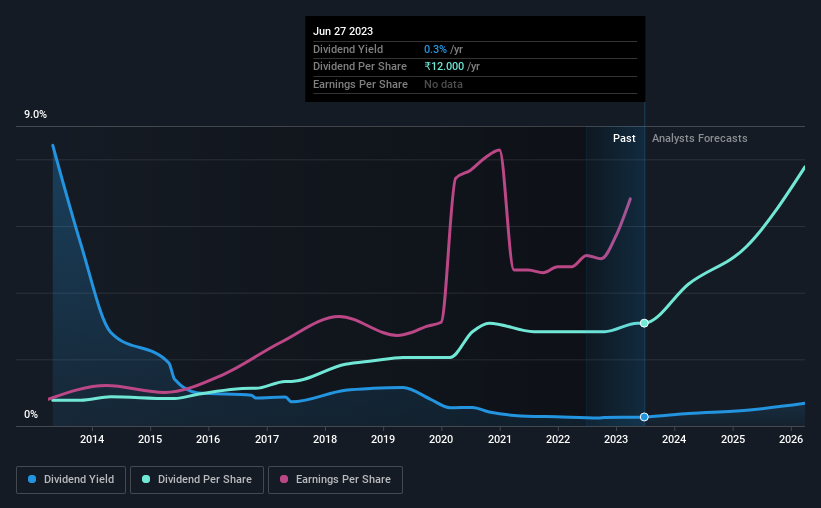Click the pink Earnings Per Share legend dot

[284, 479]
